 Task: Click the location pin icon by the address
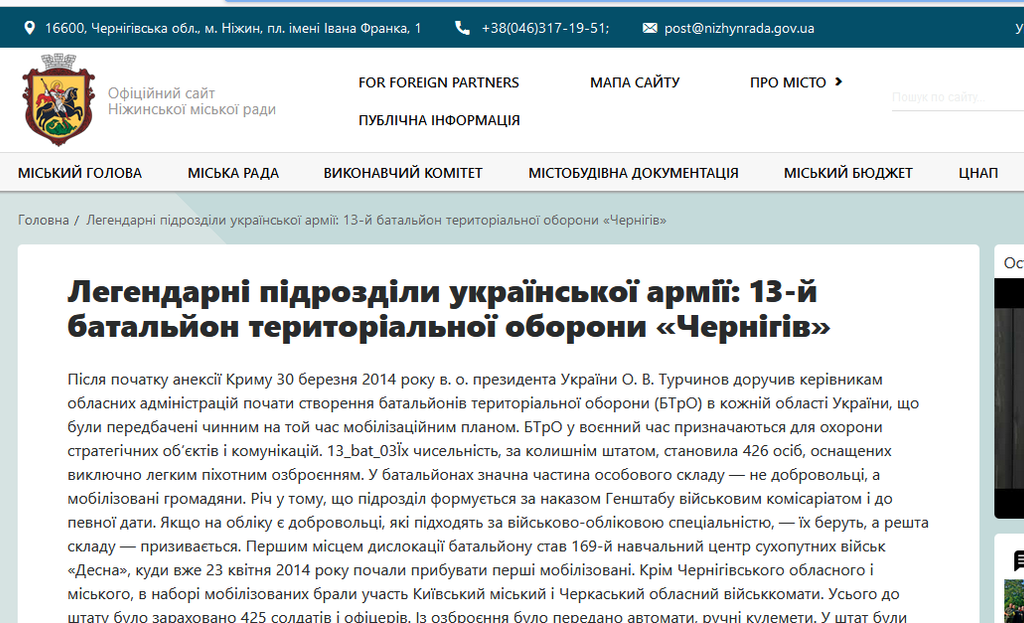pos(29,28)
